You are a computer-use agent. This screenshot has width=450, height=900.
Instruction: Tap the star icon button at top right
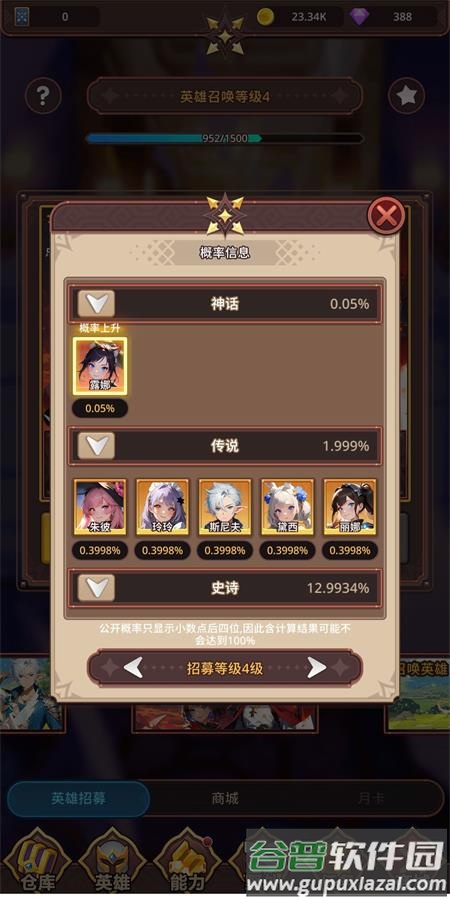point(406,95)
